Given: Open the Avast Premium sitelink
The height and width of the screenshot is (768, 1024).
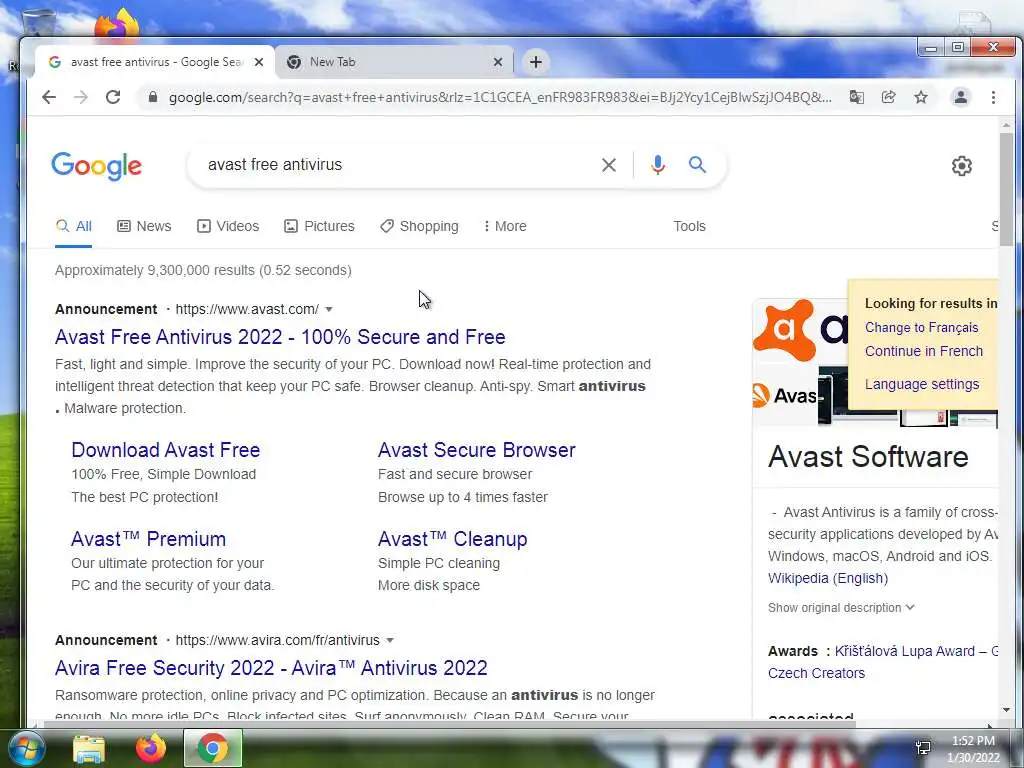Looking at the screenshot, I should [148, 539].
